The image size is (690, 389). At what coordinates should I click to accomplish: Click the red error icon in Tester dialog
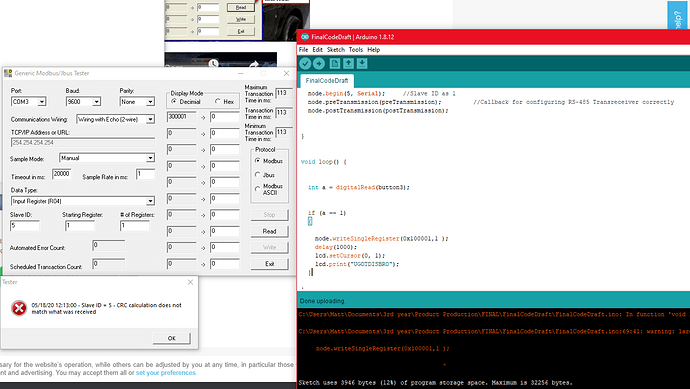tap(19, 308)
